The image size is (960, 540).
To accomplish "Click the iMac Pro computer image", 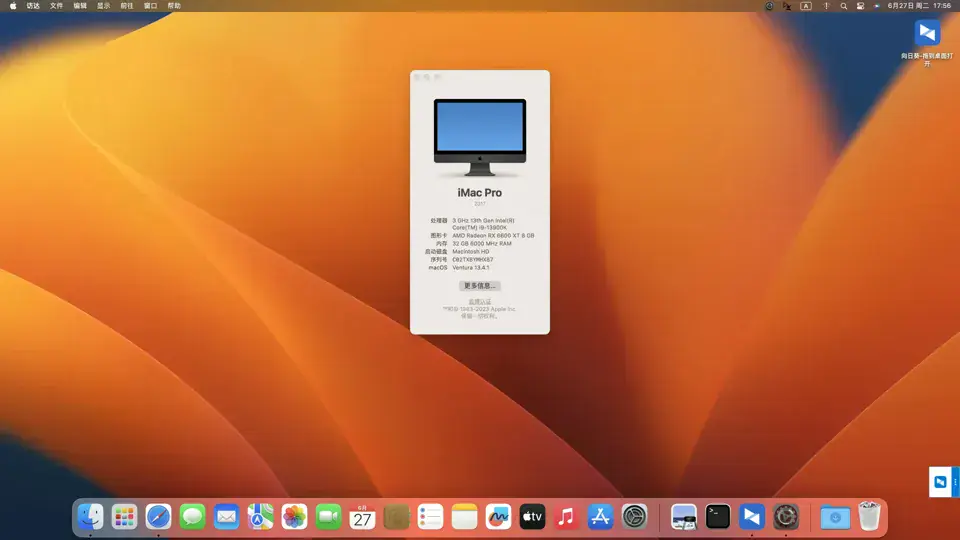I will tap(479, 138).
